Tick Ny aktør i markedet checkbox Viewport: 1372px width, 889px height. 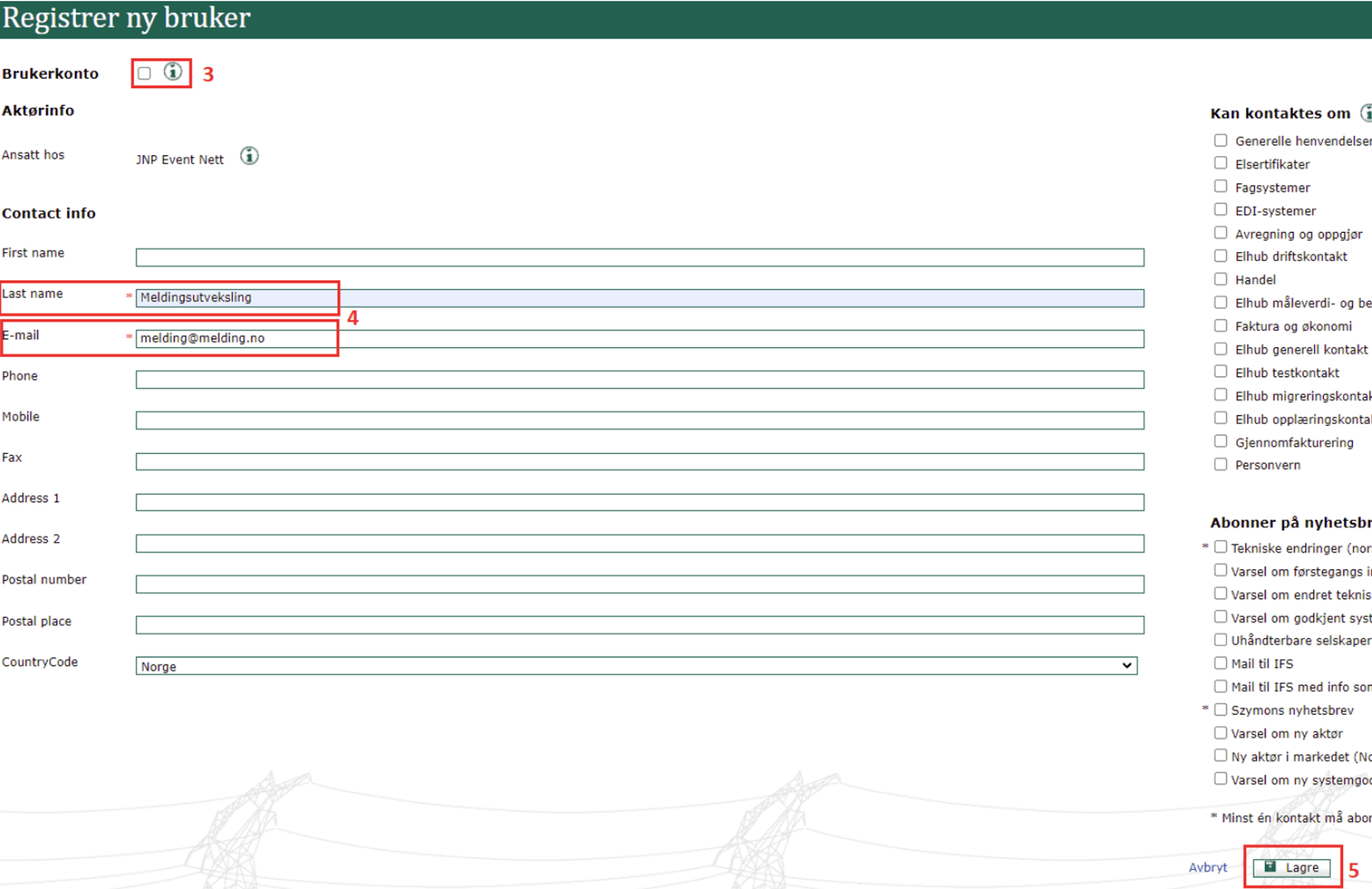(x=1221, y=756)
